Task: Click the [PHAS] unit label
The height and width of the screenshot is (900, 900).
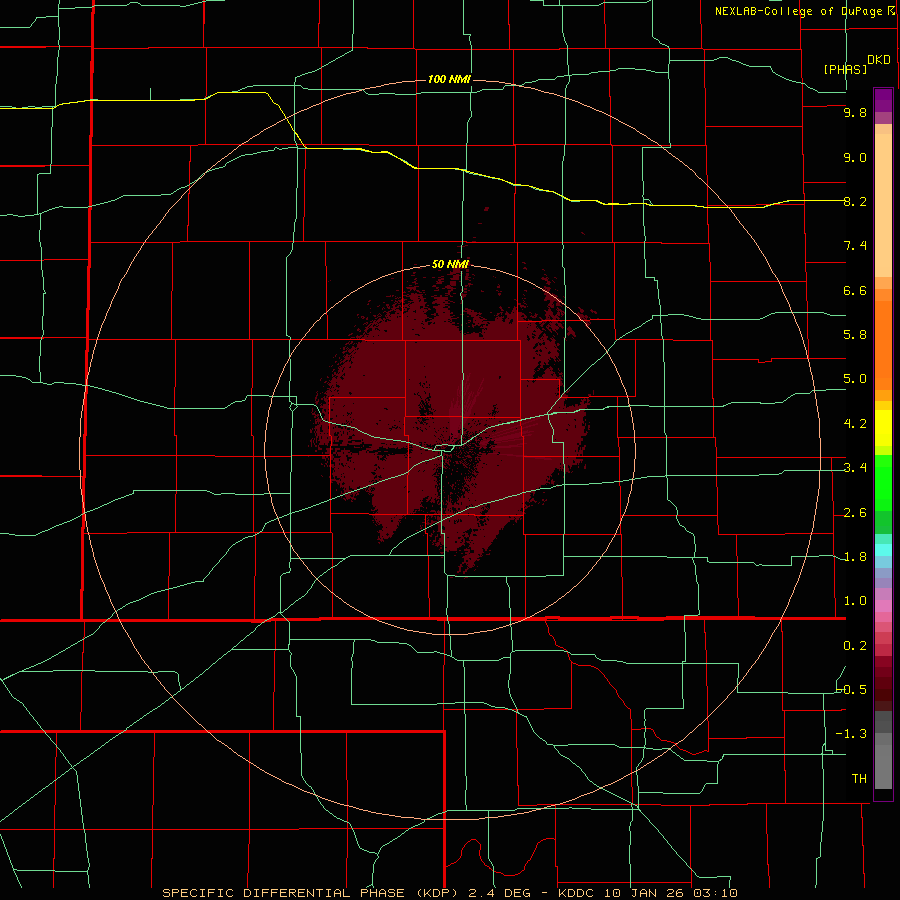Action: tap(845, 69)
